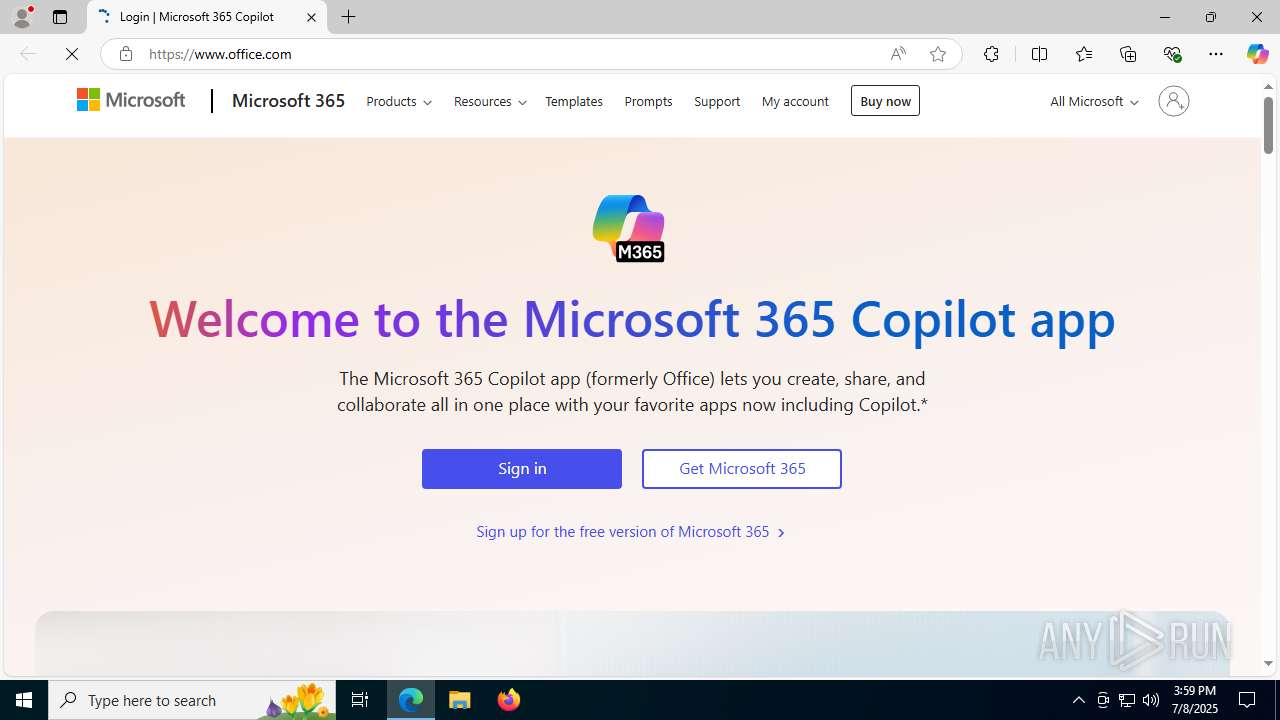Show hidden system tray icons
The height and width of the screenshot is (720, 1280).
click(x=1078, y=700)
